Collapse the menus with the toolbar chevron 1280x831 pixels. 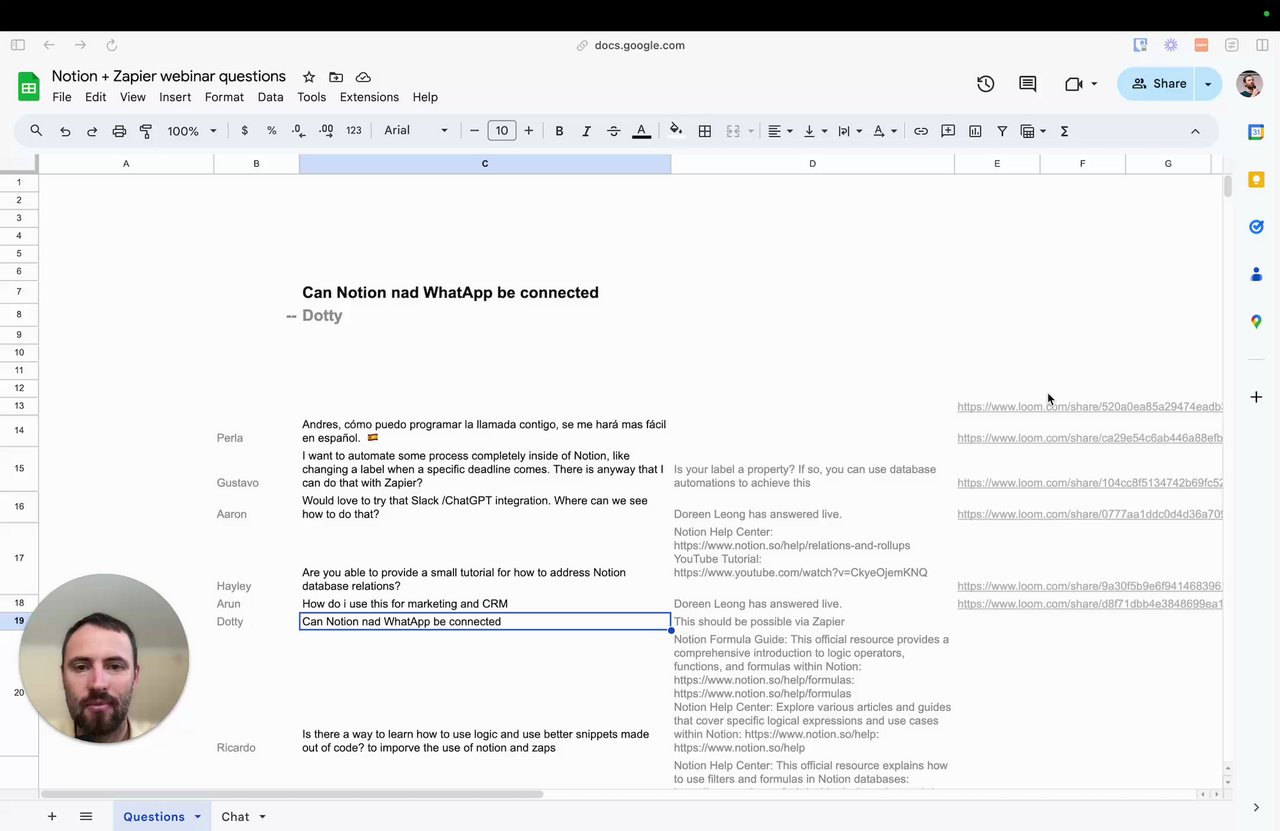point(1195,131)
